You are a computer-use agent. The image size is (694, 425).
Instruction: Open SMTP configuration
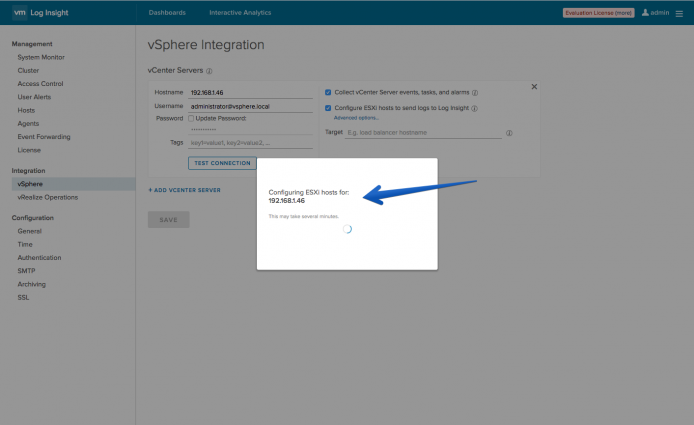pyautogui.click(x=26, y=271)
